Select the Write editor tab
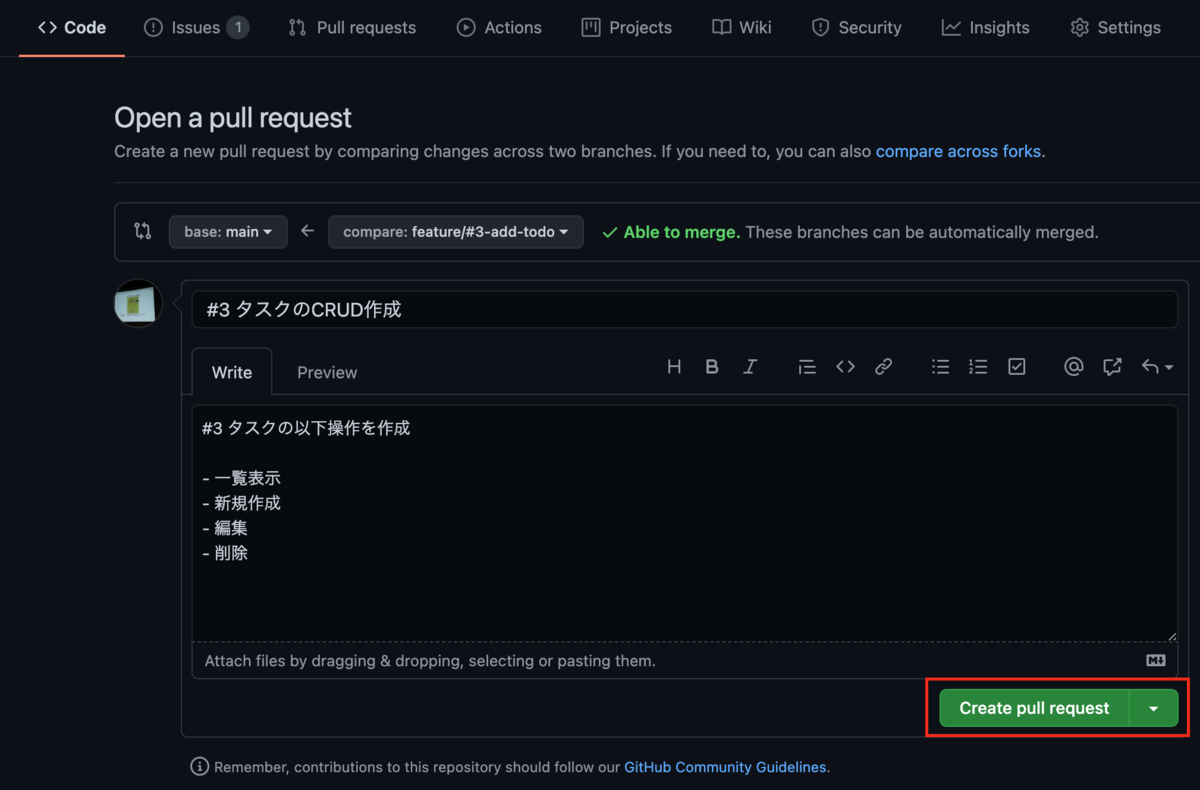 click(232, 372)
